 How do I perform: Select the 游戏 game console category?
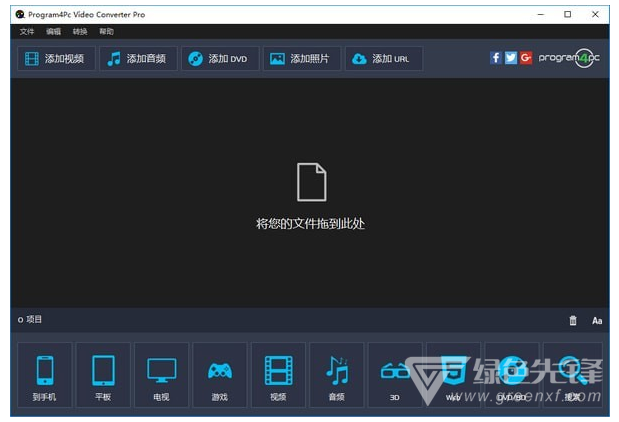coord(220,375)
